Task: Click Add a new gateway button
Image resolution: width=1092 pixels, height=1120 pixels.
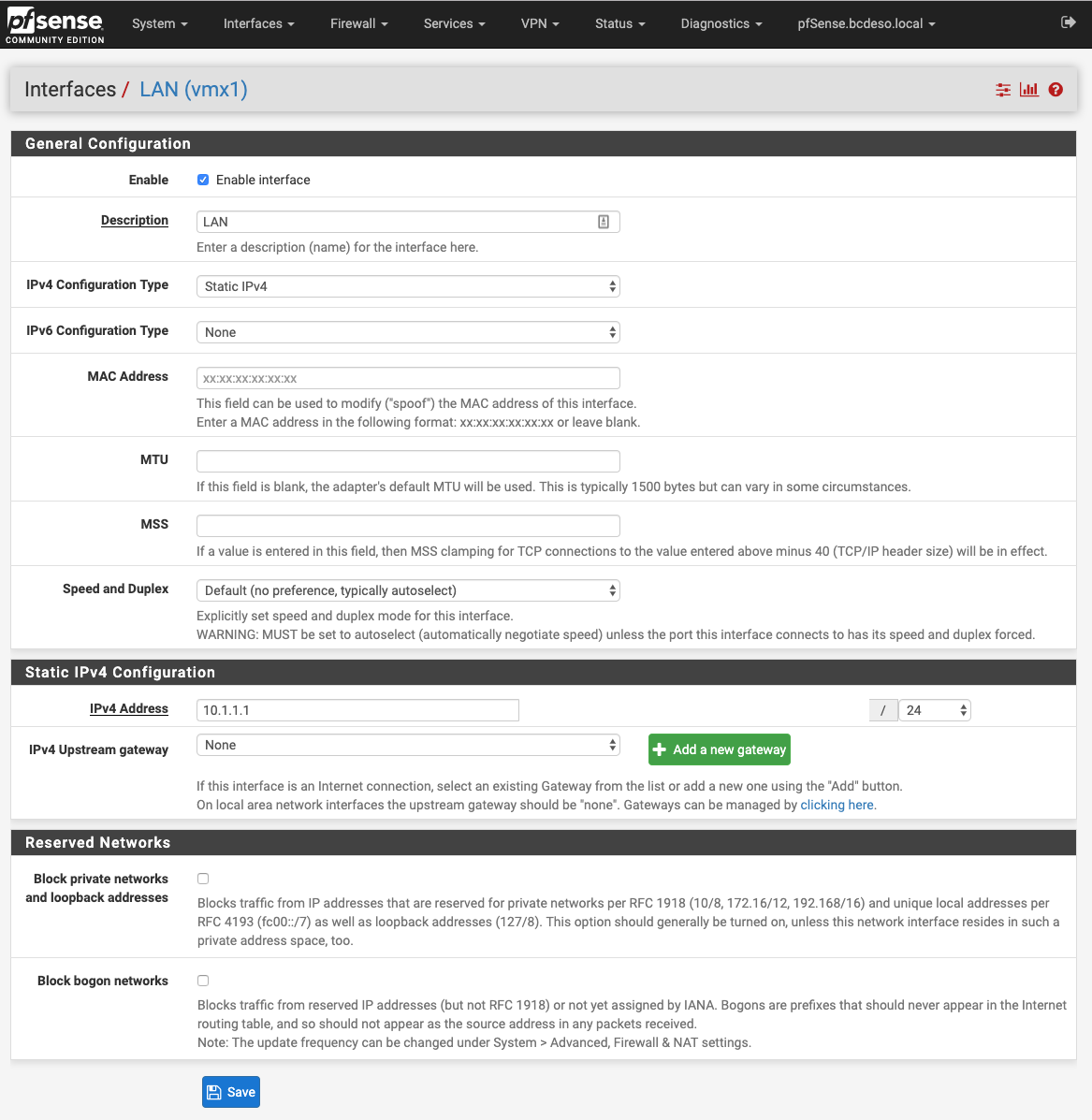Action: click(720, 749)
